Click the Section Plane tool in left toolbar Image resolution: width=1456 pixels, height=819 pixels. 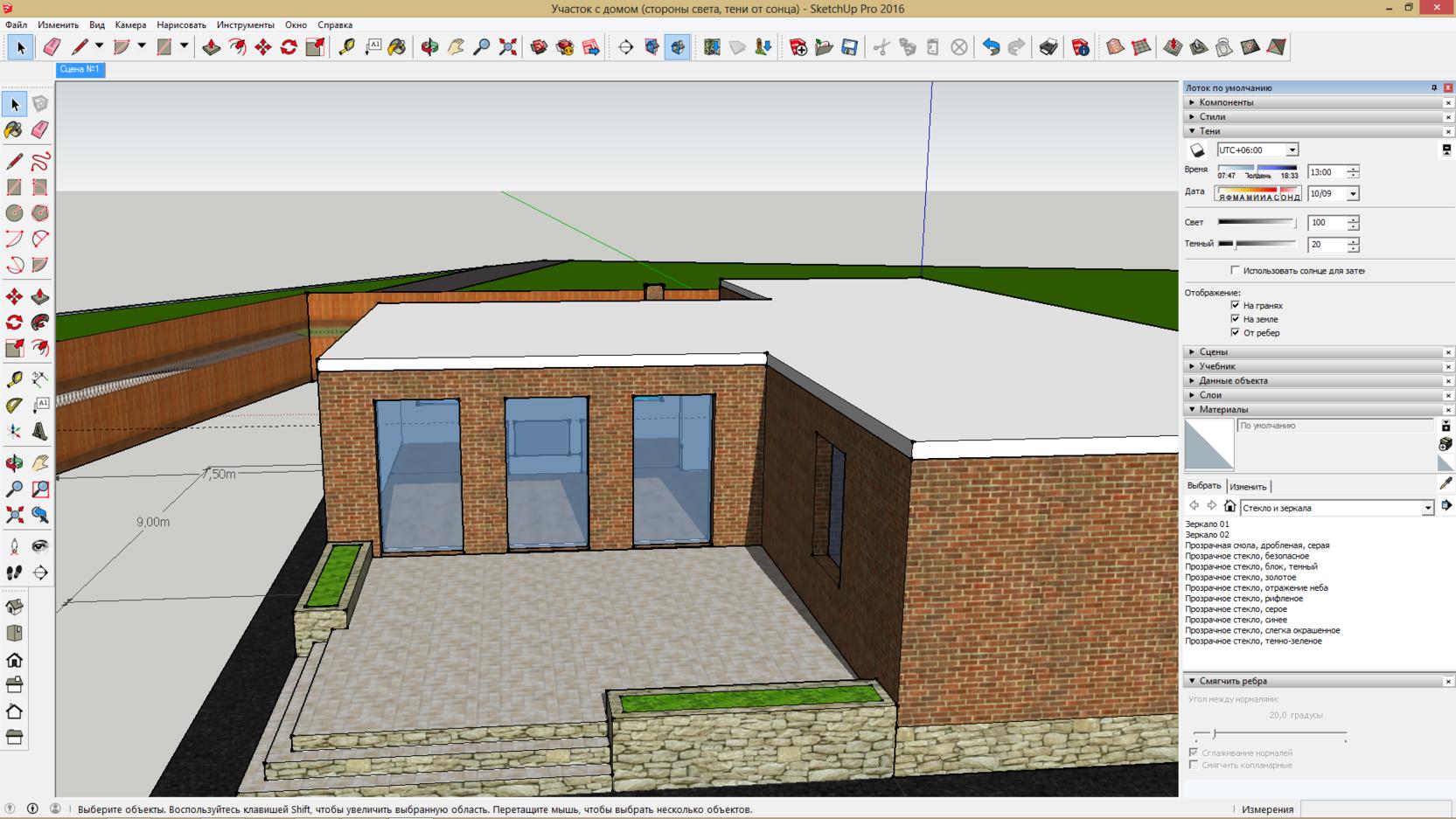40,573
